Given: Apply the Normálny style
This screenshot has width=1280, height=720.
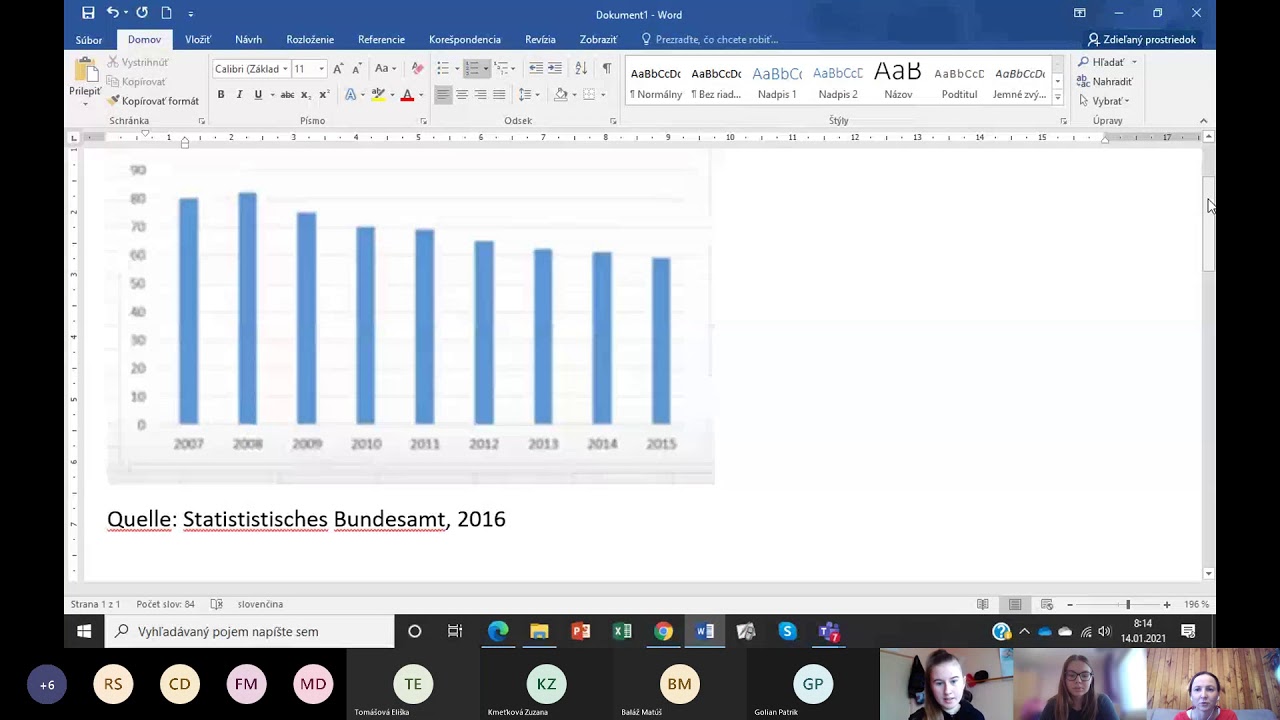Looking at the screenshot, I should [x=656, y=81].
